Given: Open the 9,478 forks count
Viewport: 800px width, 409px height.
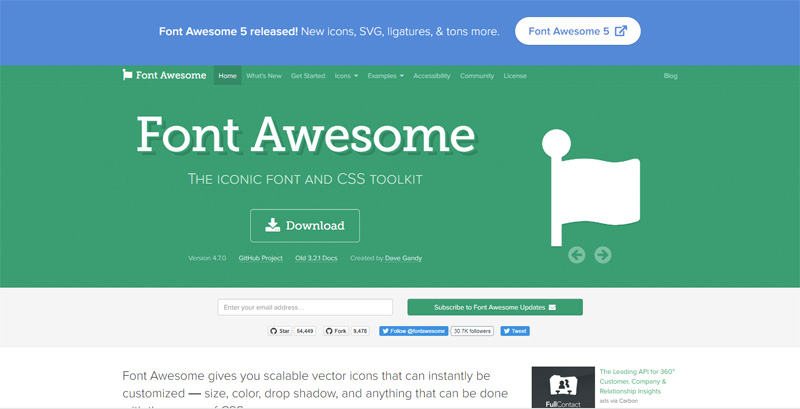Looking at the screenshot, I should [x=360, y=331].
